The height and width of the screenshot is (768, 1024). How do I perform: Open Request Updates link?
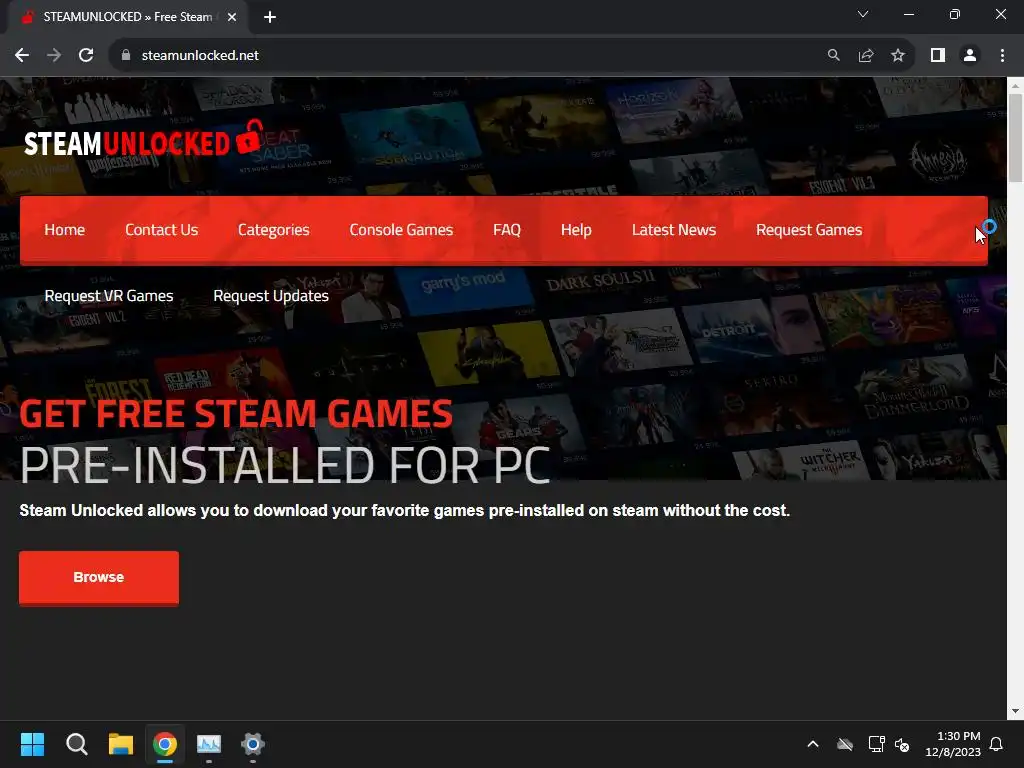[271, 296]
